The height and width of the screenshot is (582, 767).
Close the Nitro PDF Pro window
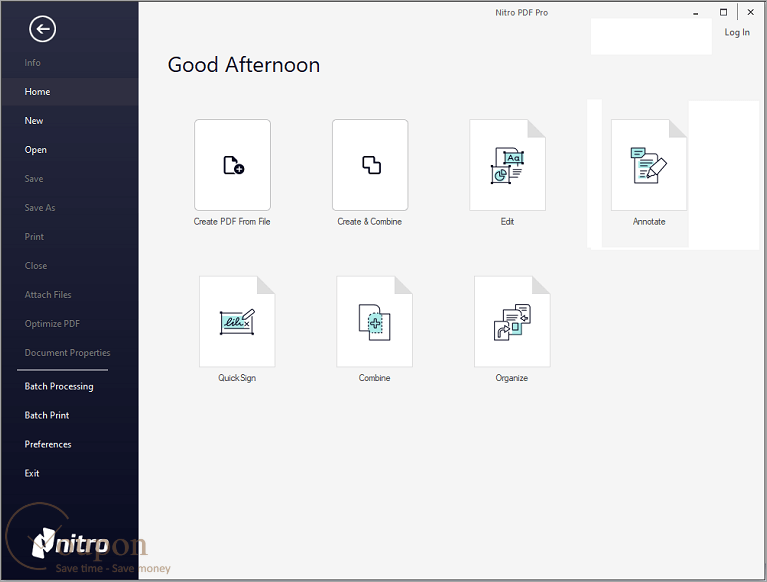coord(750,12)
